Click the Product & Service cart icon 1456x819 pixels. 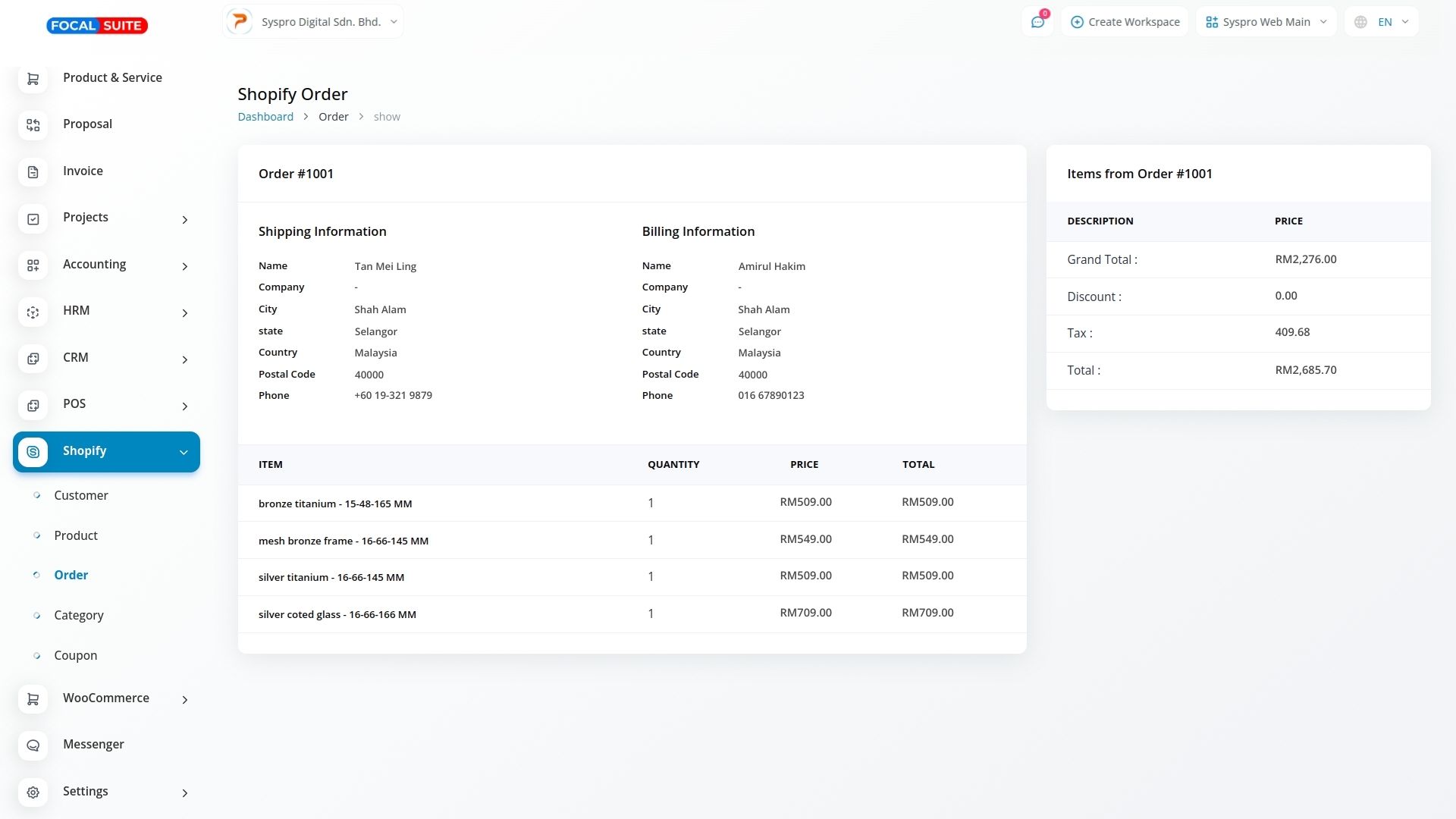tap(33, 79)
